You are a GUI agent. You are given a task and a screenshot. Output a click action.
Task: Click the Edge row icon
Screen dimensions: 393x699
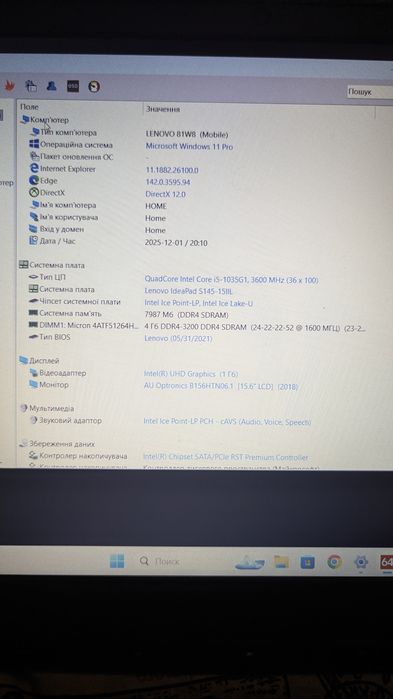point(34,181)
